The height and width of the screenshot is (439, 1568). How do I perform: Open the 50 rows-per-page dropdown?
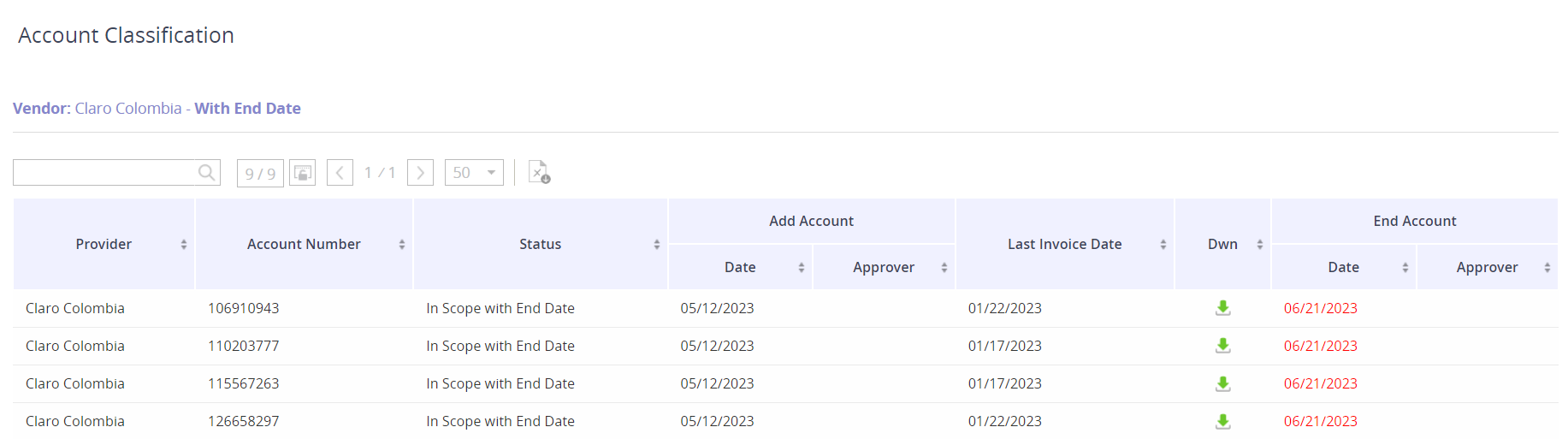[474, 173]
